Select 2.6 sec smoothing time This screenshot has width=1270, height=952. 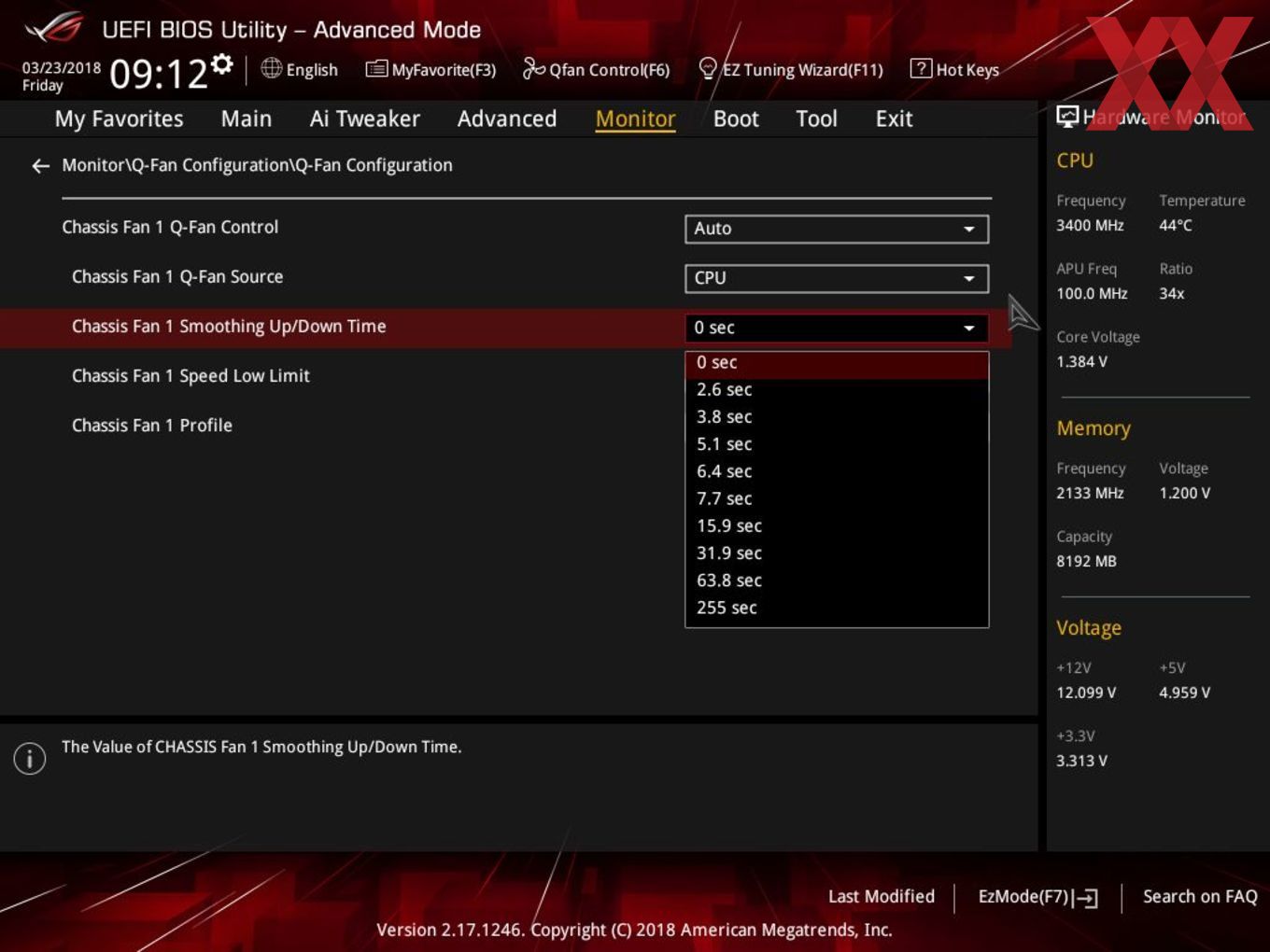[x=837, y=390]
